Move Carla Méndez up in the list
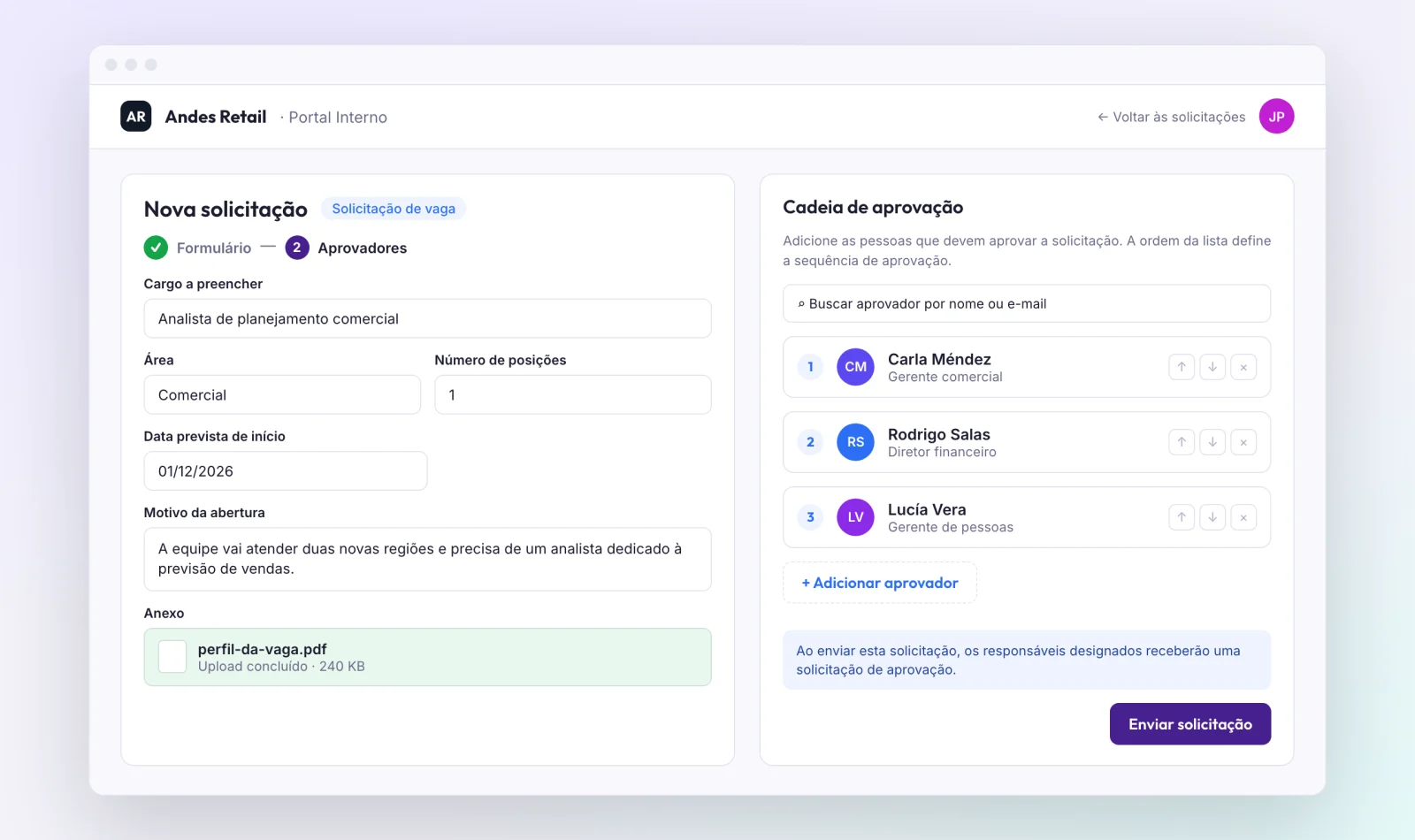Viewport: 1415px width, 840px height. point(1182,367)
